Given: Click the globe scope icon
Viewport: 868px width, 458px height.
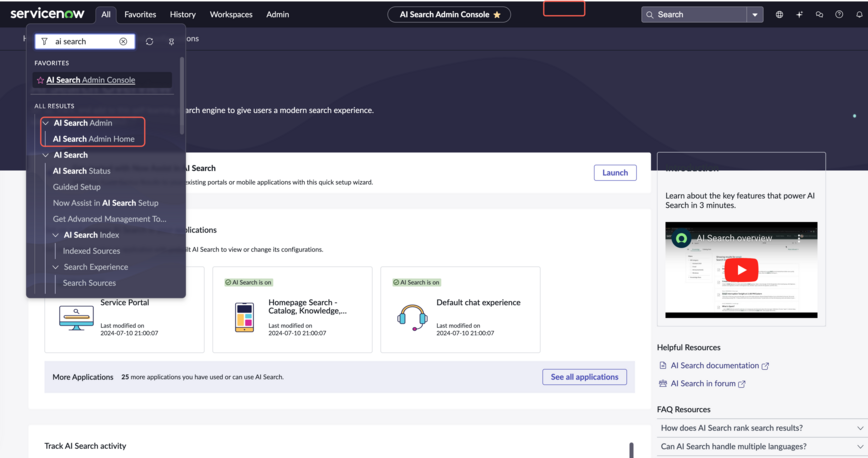Looking at the screenshot, I should (779, 15).
